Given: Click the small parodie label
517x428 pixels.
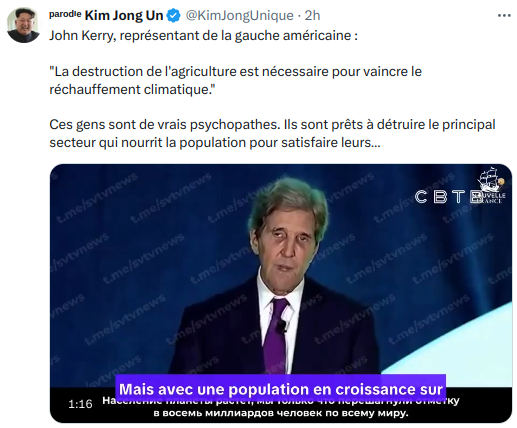Looking at the screenshot, I should [x=65, y=14].
